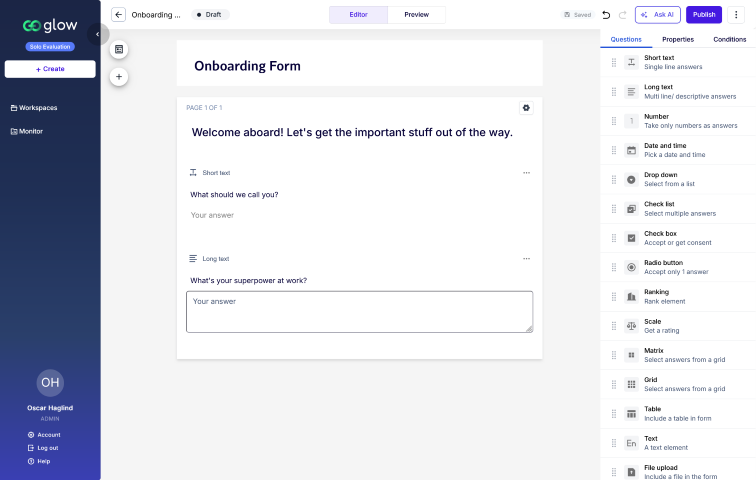The height and width of the screenshot is (480, 756).
Task: Add a new page with plus icon
Action: (119, 77)
